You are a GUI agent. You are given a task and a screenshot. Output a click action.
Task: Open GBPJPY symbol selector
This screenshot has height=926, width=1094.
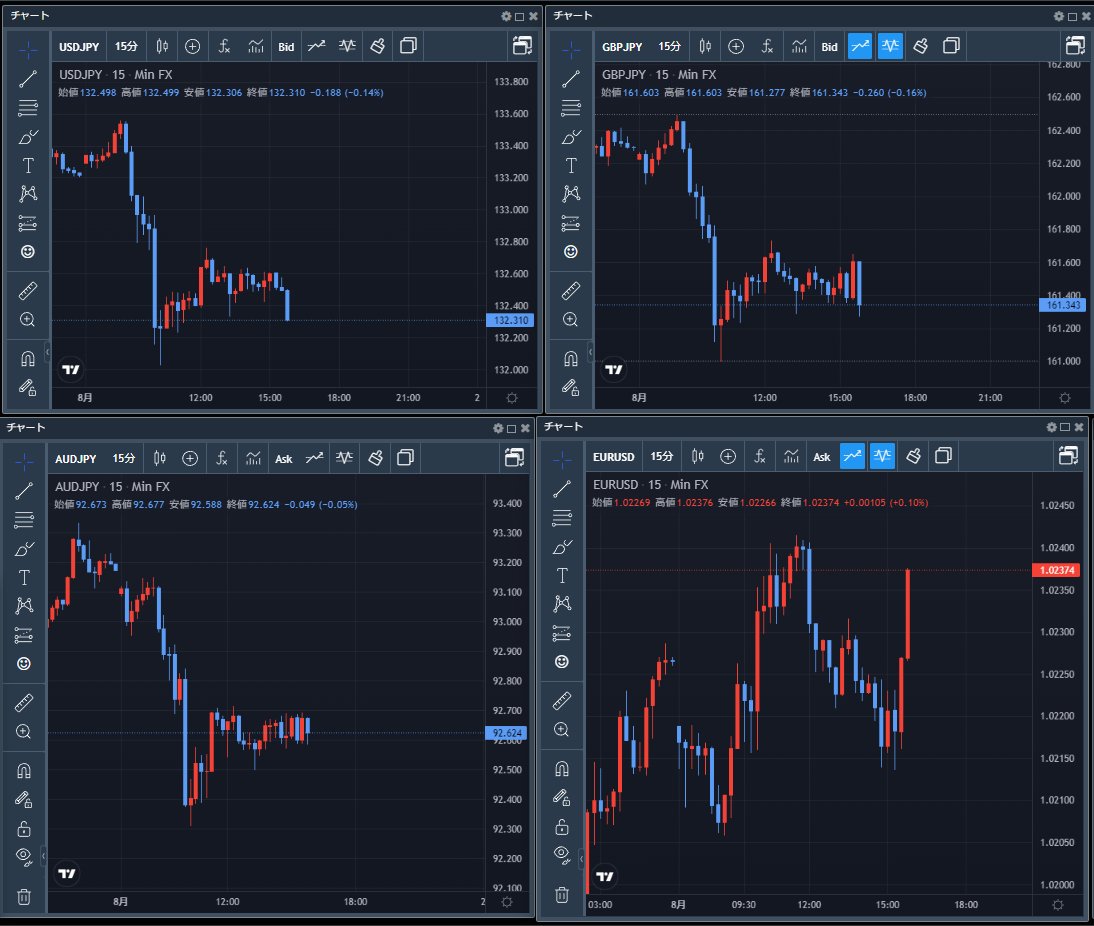tap(622, 47)
